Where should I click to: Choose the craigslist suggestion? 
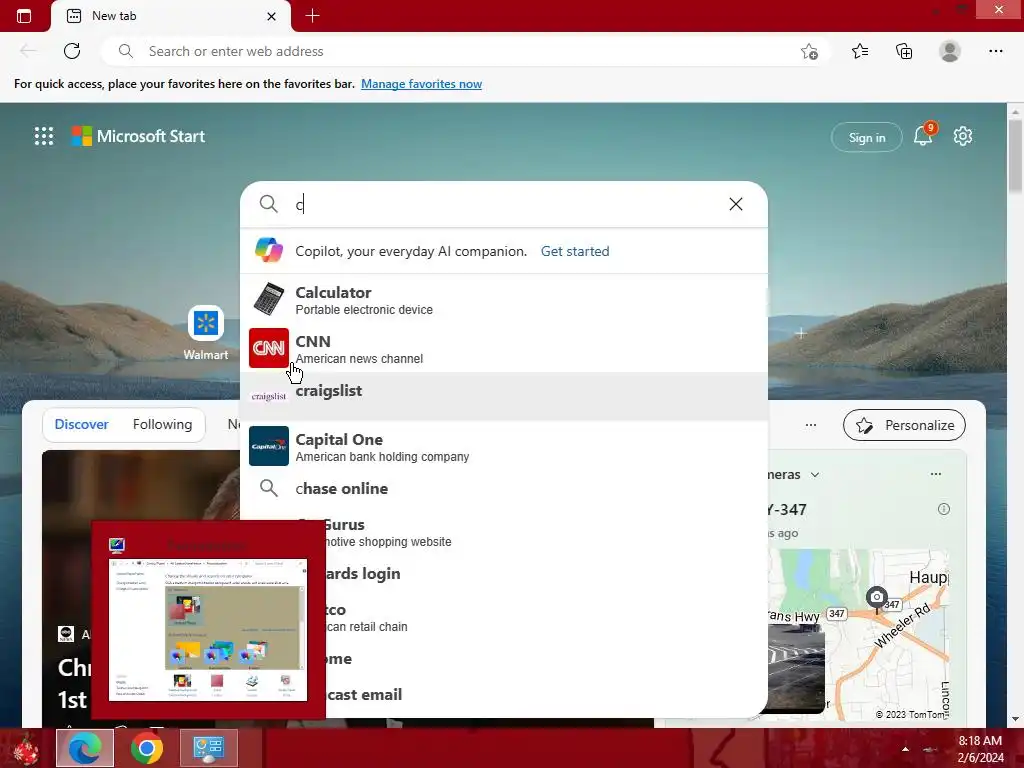(x=504, y=396)
